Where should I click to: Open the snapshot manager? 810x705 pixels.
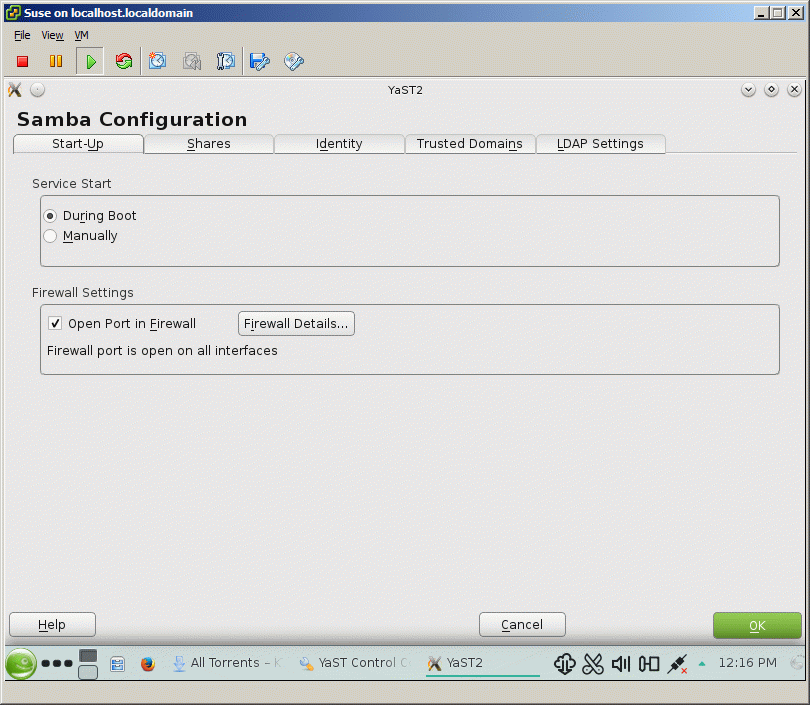tap(226, 61)
